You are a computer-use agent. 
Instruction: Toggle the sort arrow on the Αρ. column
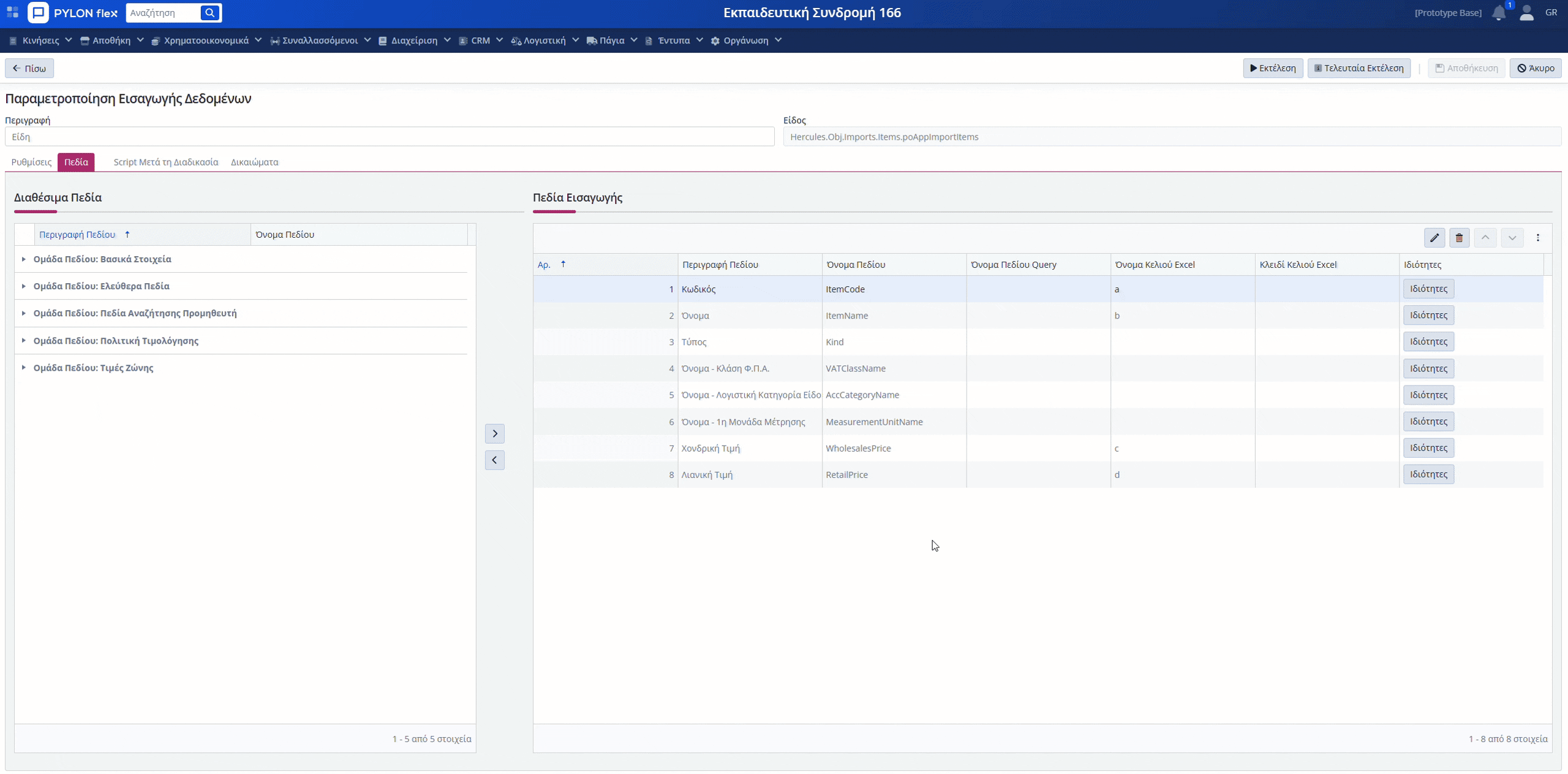(563, 264)
